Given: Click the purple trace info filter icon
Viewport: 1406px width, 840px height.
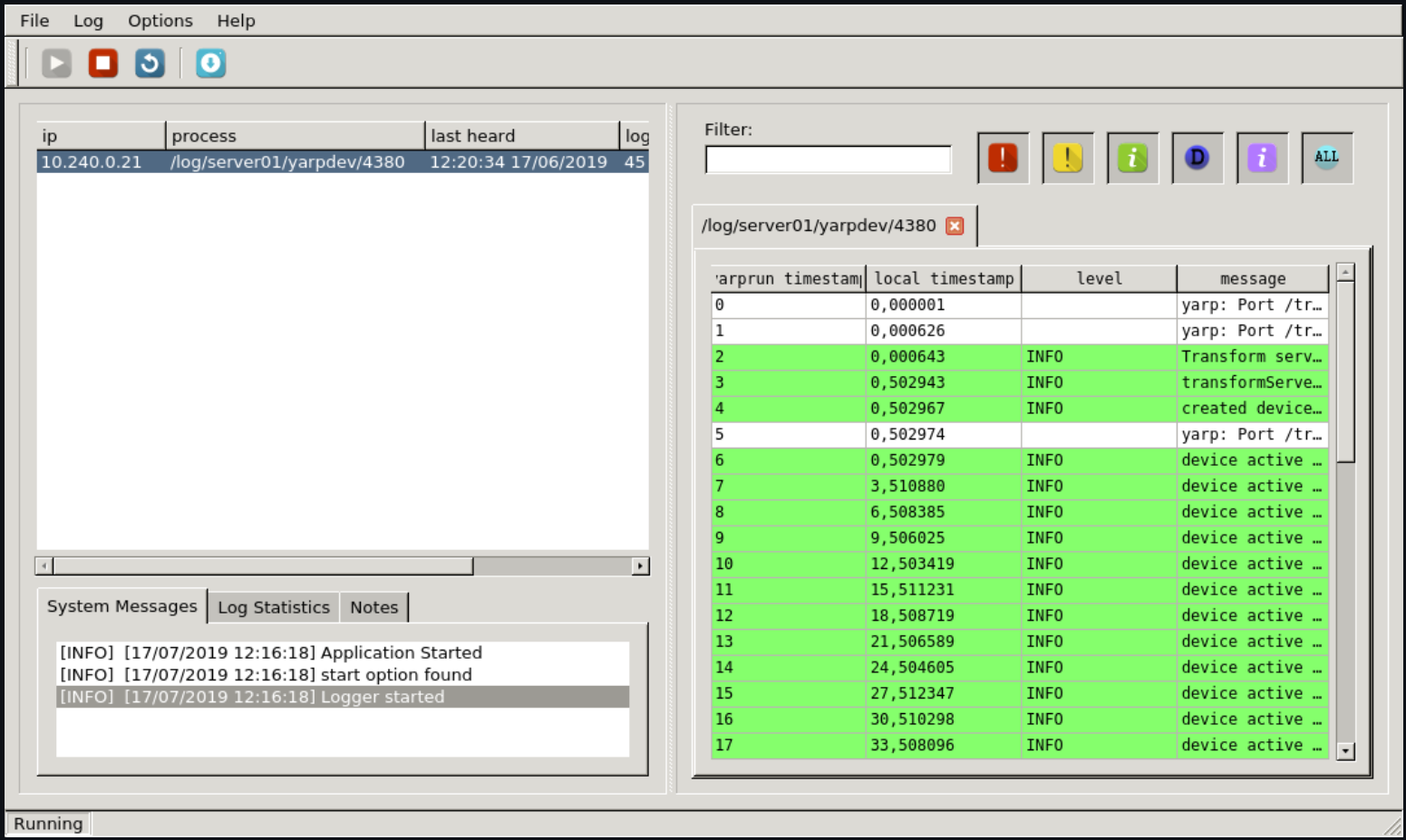Looking at the screenshot, I should point(1262,158).
